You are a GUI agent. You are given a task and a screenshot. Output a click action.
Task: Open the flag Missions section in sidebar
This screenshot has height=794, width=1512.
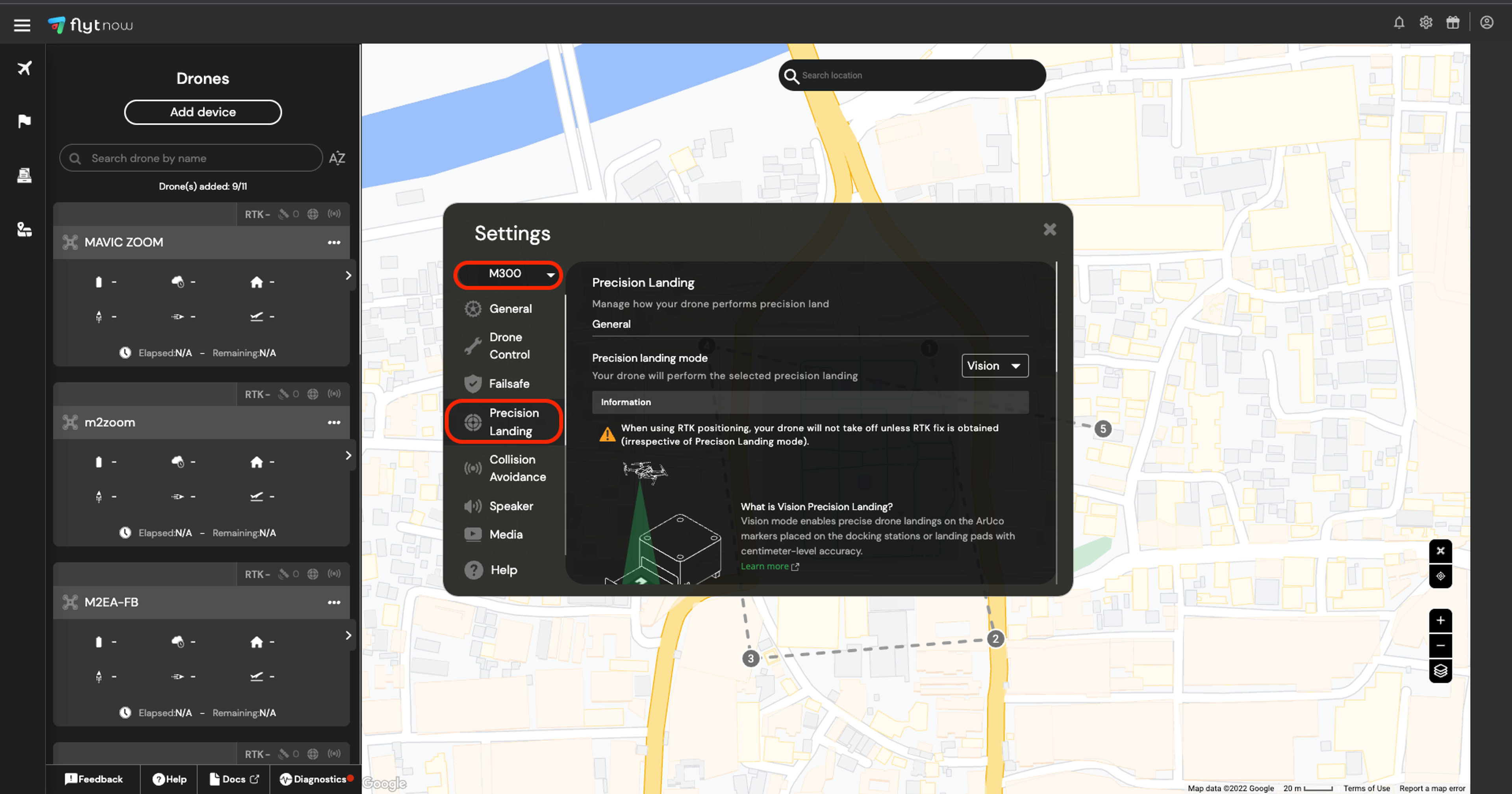tap(24, 121)
